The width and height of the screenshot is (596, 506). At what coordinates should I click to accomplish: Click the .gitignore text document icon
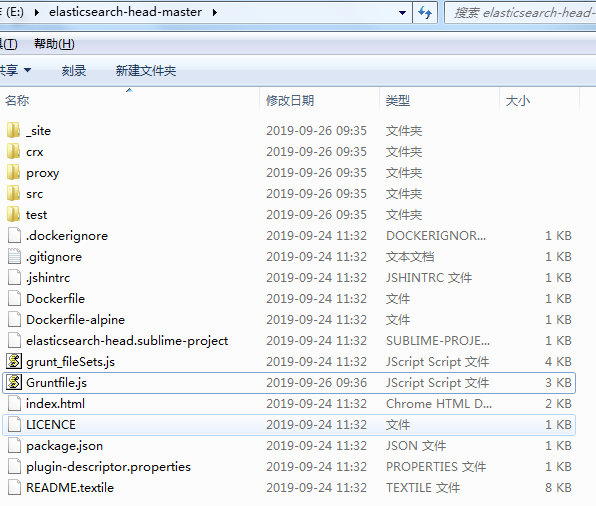14,256
